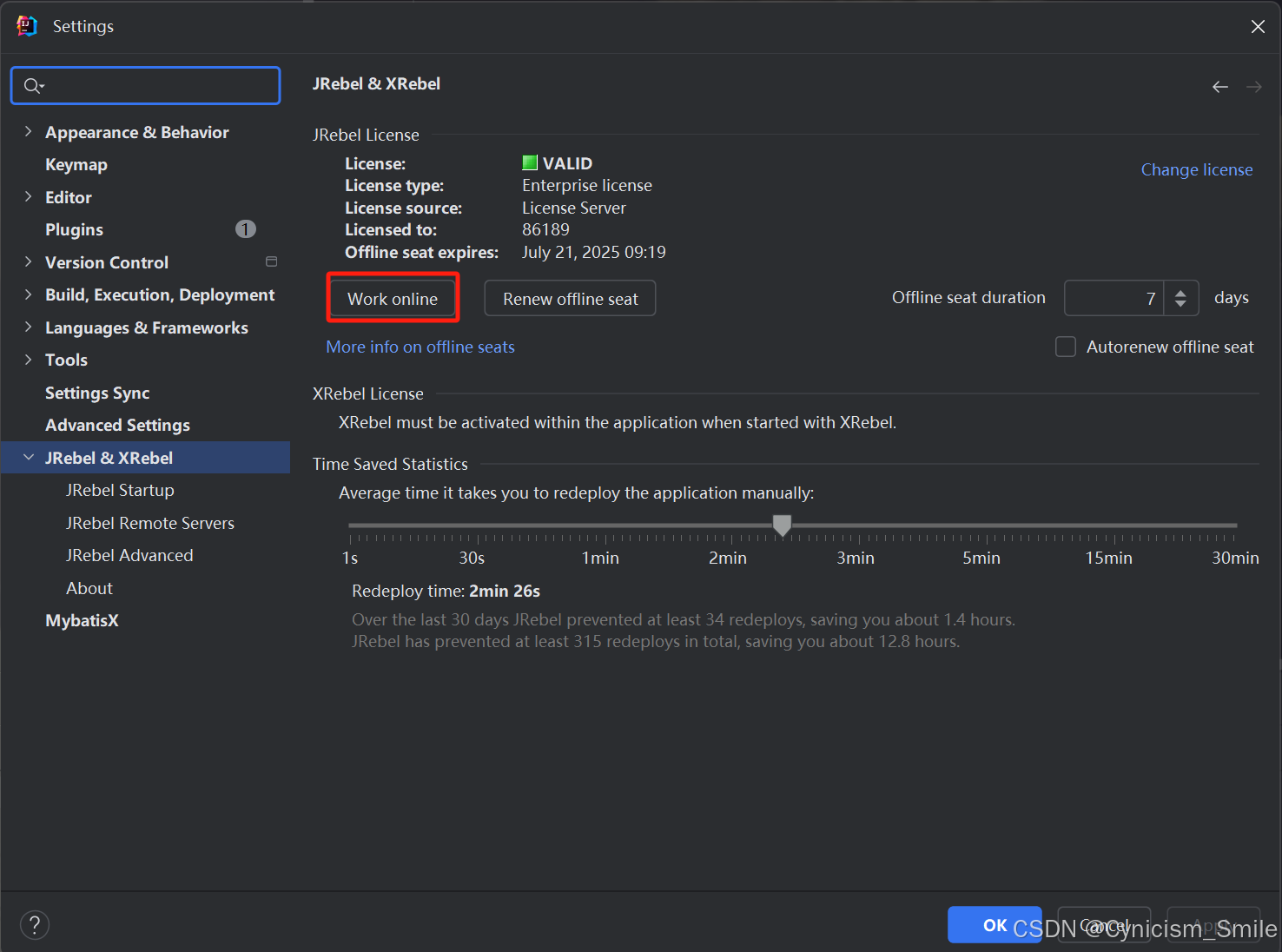Image resolution: width=1282 pixels, height=952 pixels.
Task: Open Advanced Settings page
Action: pos(117,425)
